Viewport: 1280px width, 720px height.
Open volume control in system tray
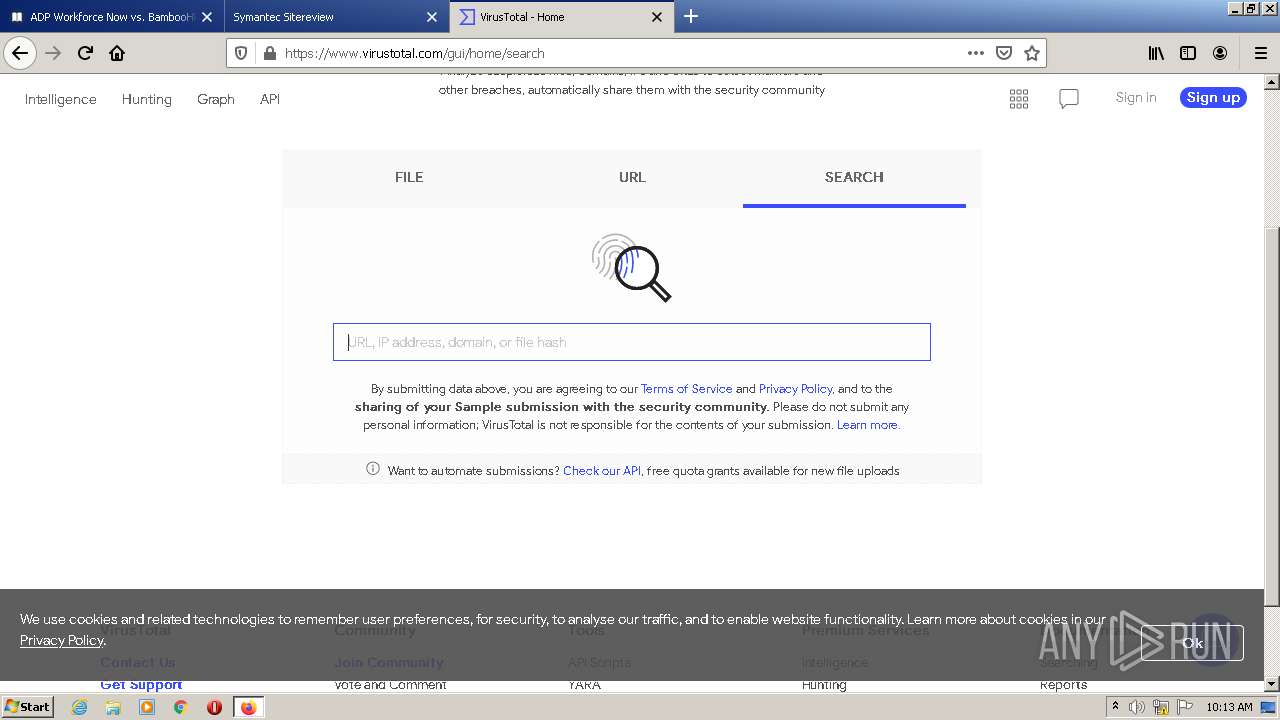coord(1136,707)
